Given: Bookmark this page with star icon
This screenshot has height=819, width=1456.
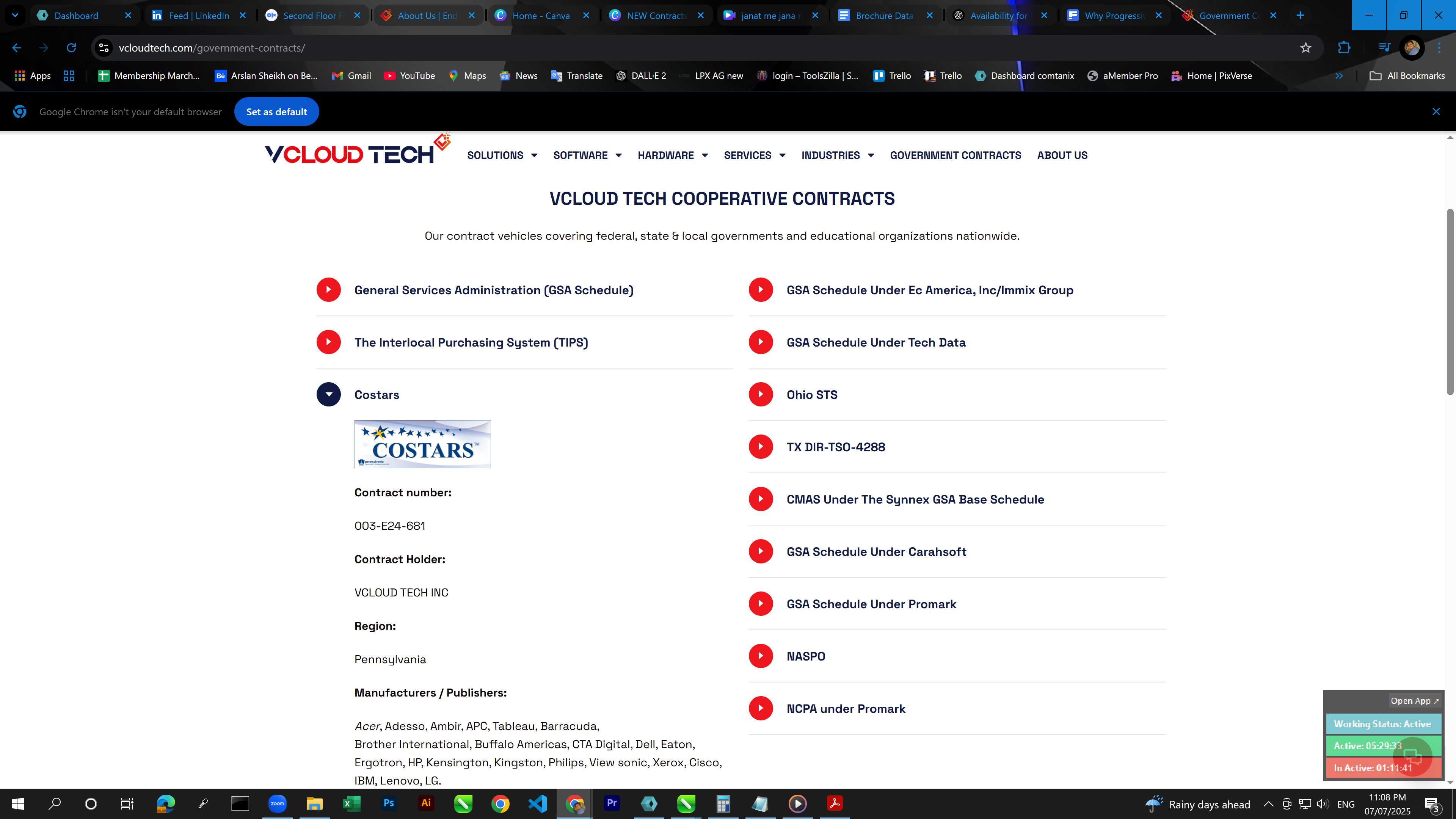Looking at the screenshot, I should click(x=1305, y=48).
